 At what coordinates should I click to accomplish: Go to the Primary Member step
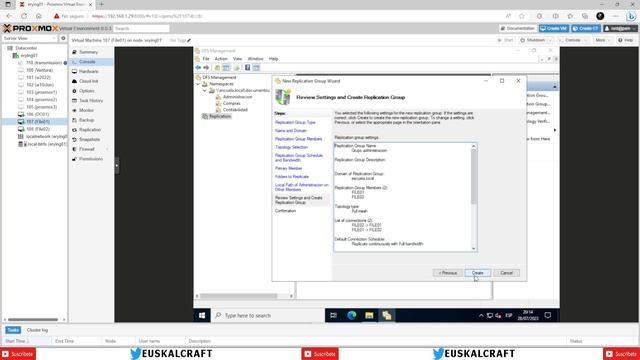pyautogui.click(x=289, y=169)
